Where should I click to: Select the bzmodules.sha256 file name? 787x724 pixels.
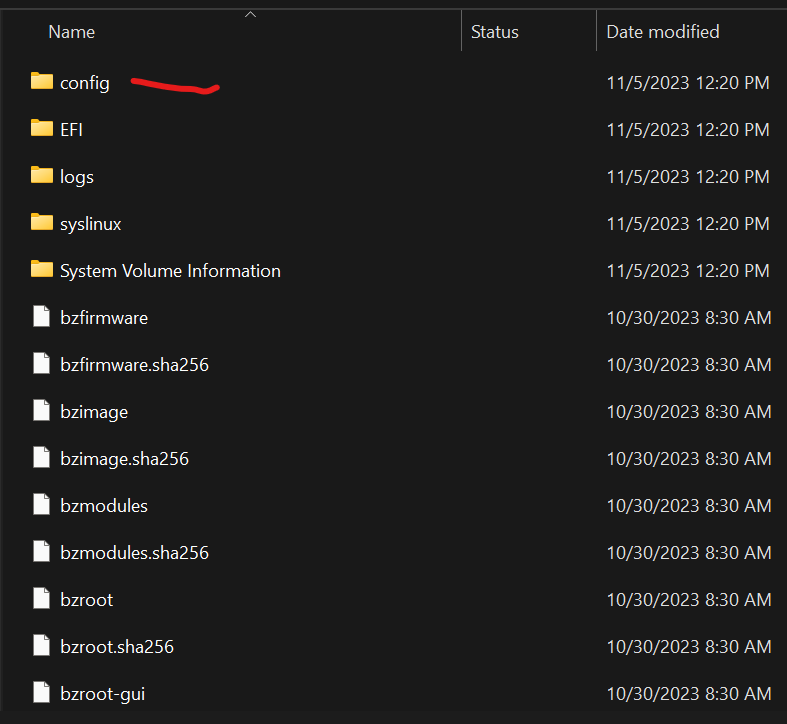135,553
